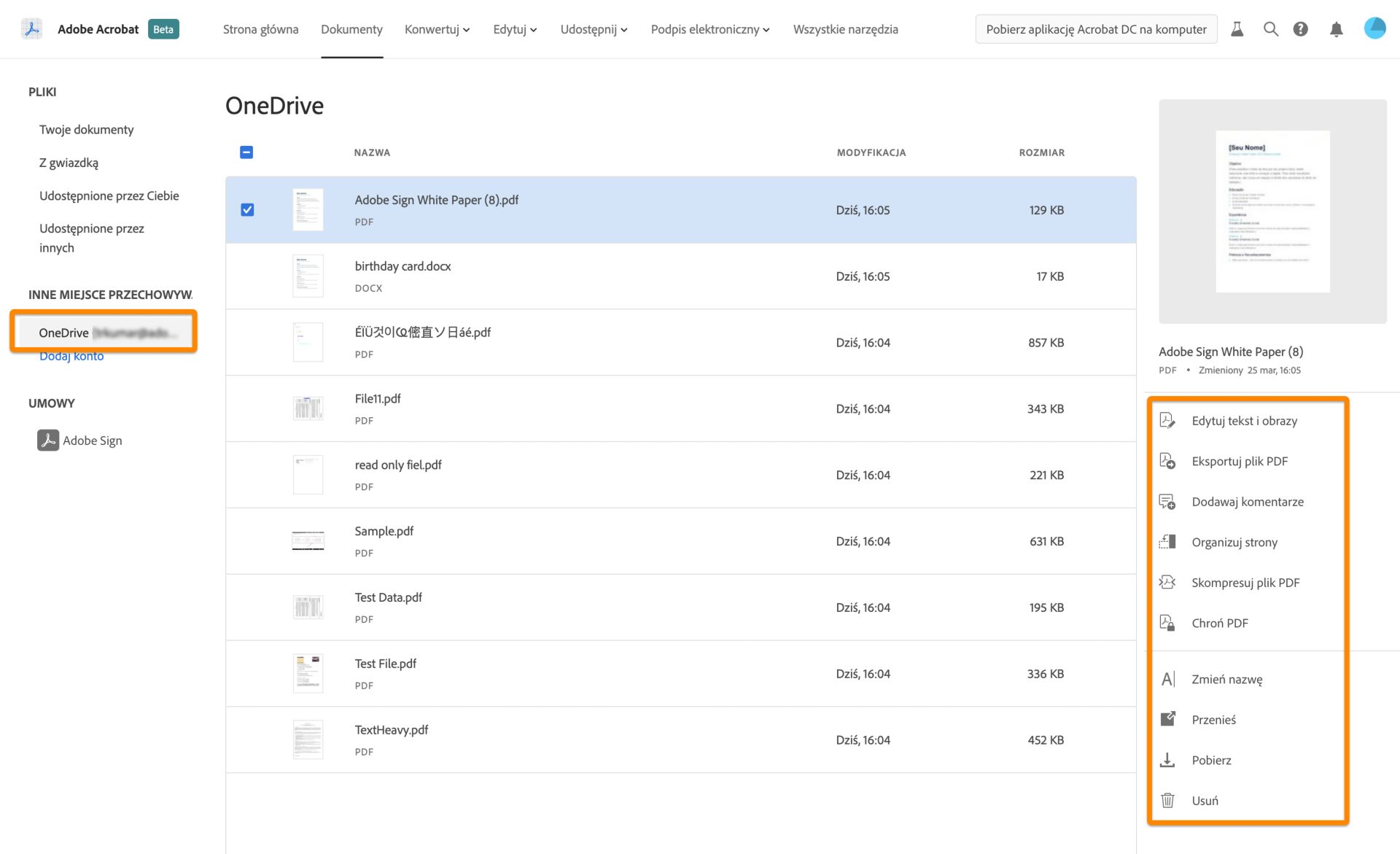This screenshot has width=1400, height=854.
Task: Expand the Konwertuj dropdown menu
Action: [x=437, y=29]
